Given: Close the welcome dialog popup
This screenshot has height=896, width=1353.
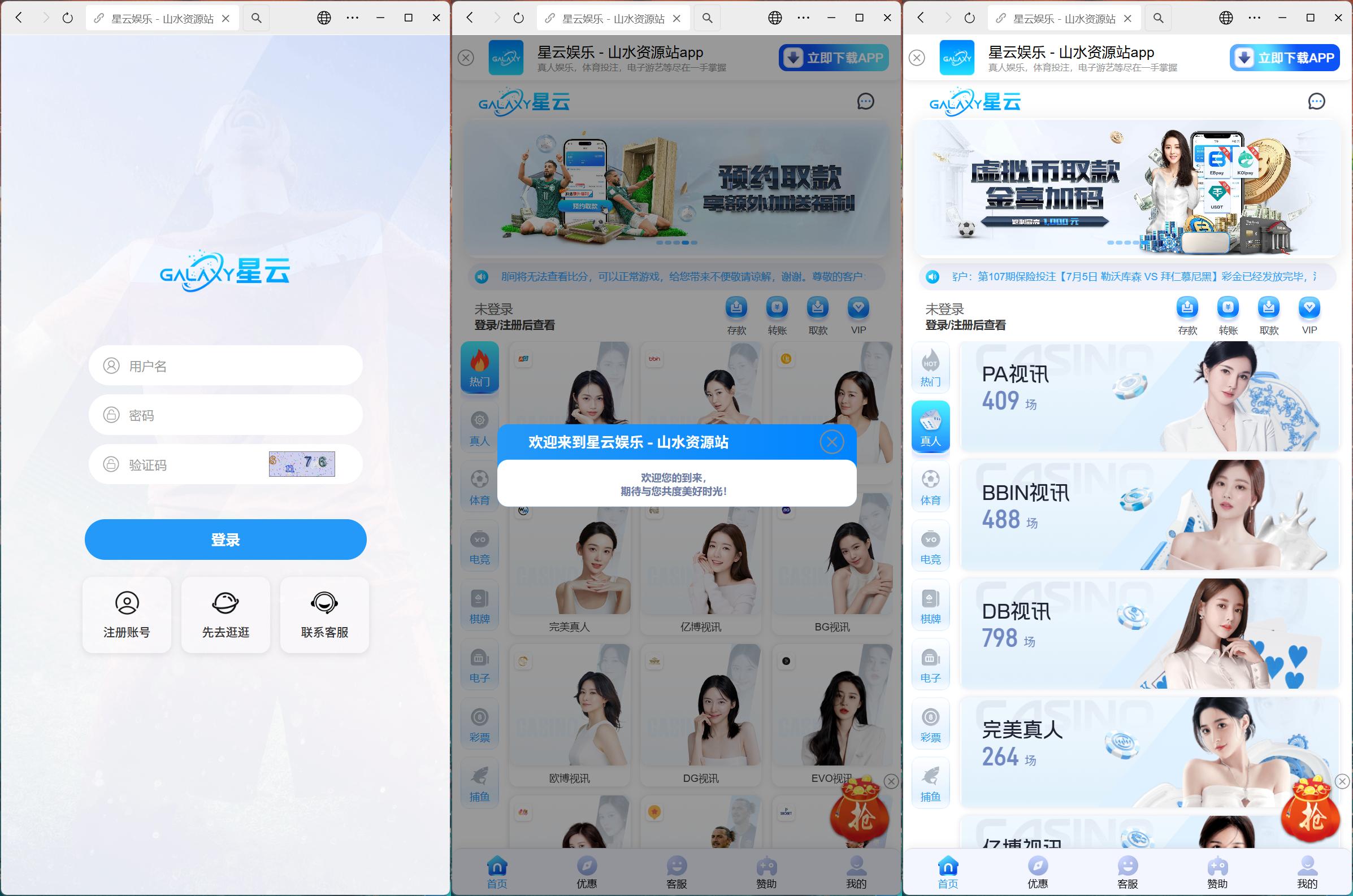Looking at the screenshot, I should point(832,441).
